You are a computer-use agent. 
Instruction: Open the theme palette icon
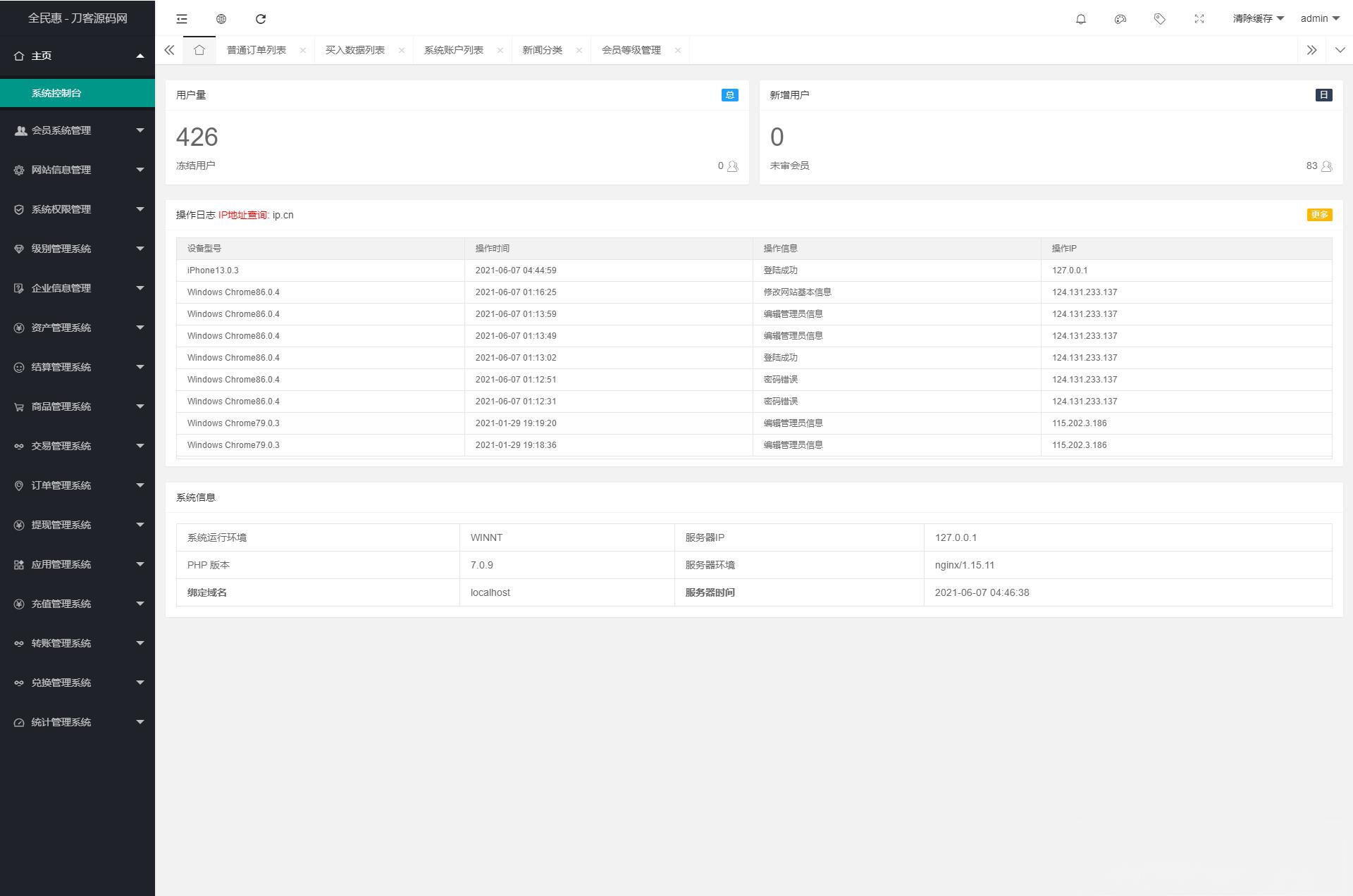pos(1120,19)
